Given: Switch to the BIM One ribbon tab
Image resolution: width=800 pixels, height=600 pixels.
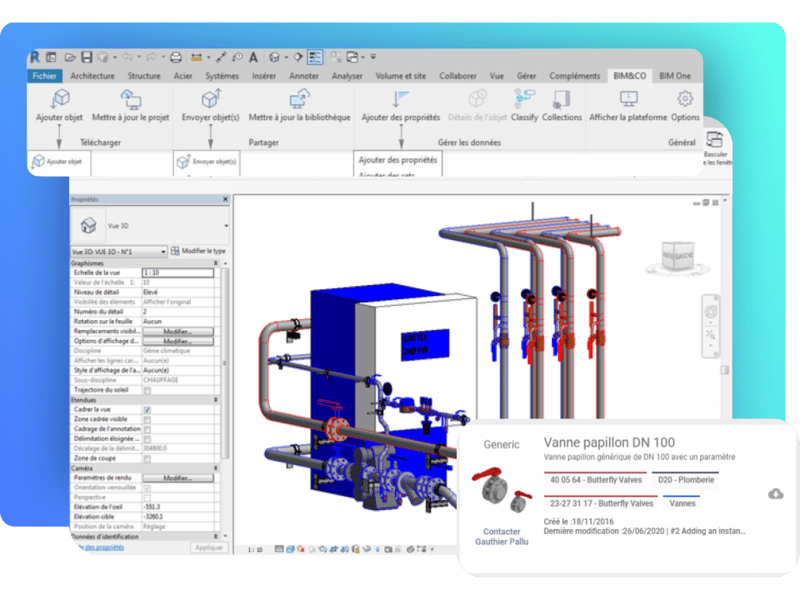Looking at the screenshot, I should coord(677,75).
